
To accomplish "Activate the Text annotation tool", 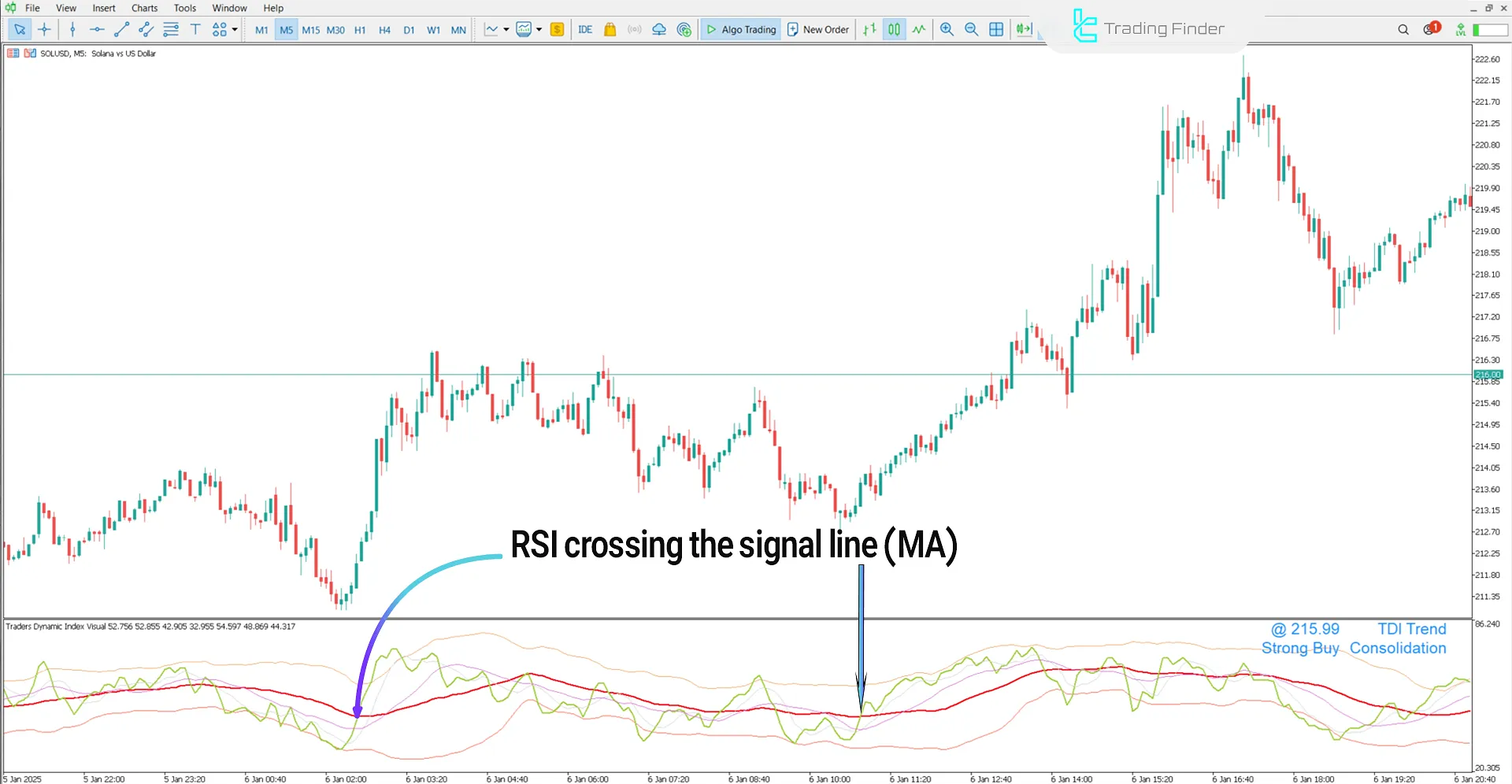I will click(x=195, y=29).
